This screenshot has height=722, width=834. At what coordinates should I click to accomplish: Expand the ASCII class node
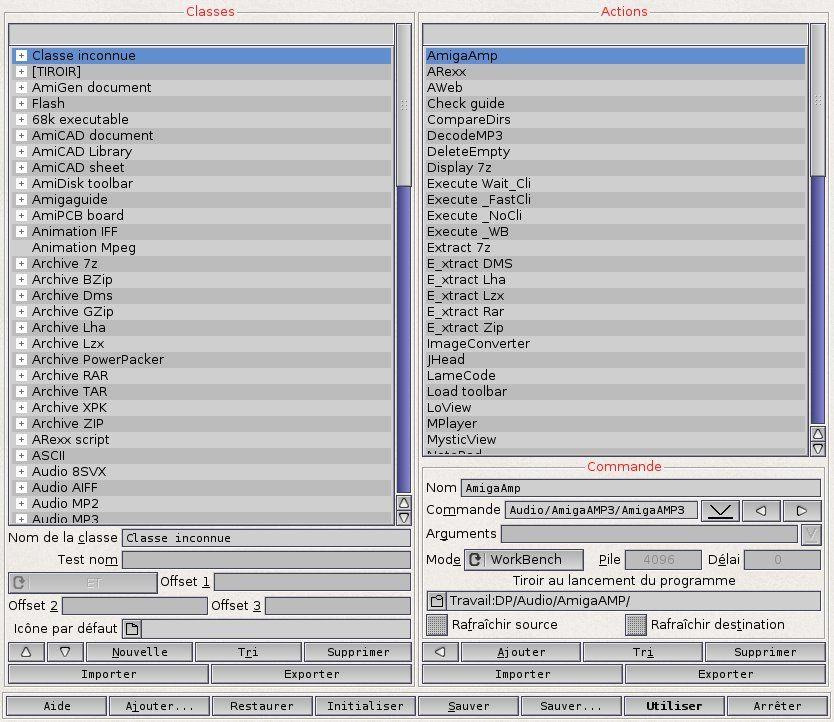21,455
